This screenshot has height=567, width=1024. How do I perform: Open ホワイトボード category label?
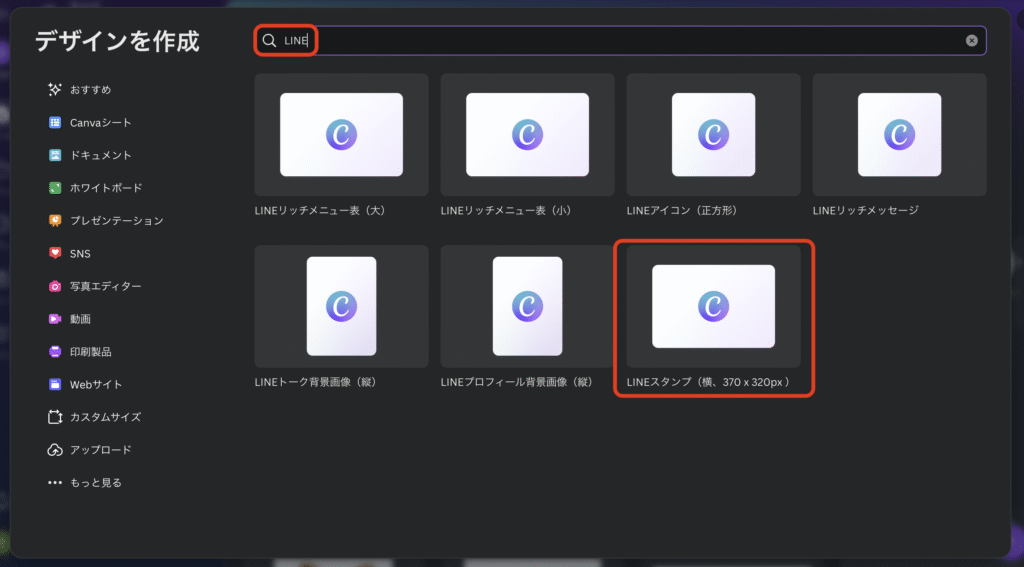[x=106, y=187]
